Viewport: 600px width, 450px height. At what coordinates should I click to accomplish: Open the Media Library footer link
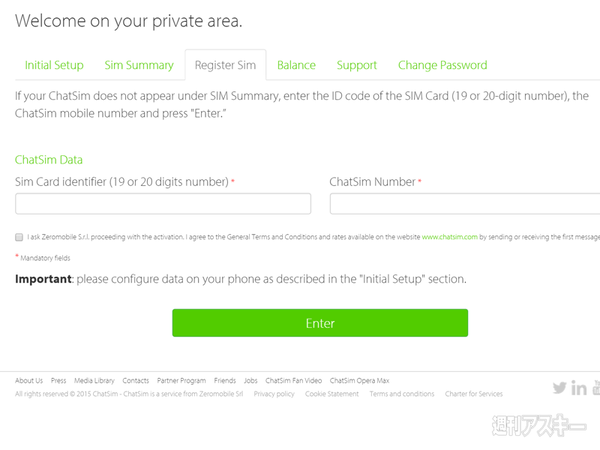pos(94,381)
